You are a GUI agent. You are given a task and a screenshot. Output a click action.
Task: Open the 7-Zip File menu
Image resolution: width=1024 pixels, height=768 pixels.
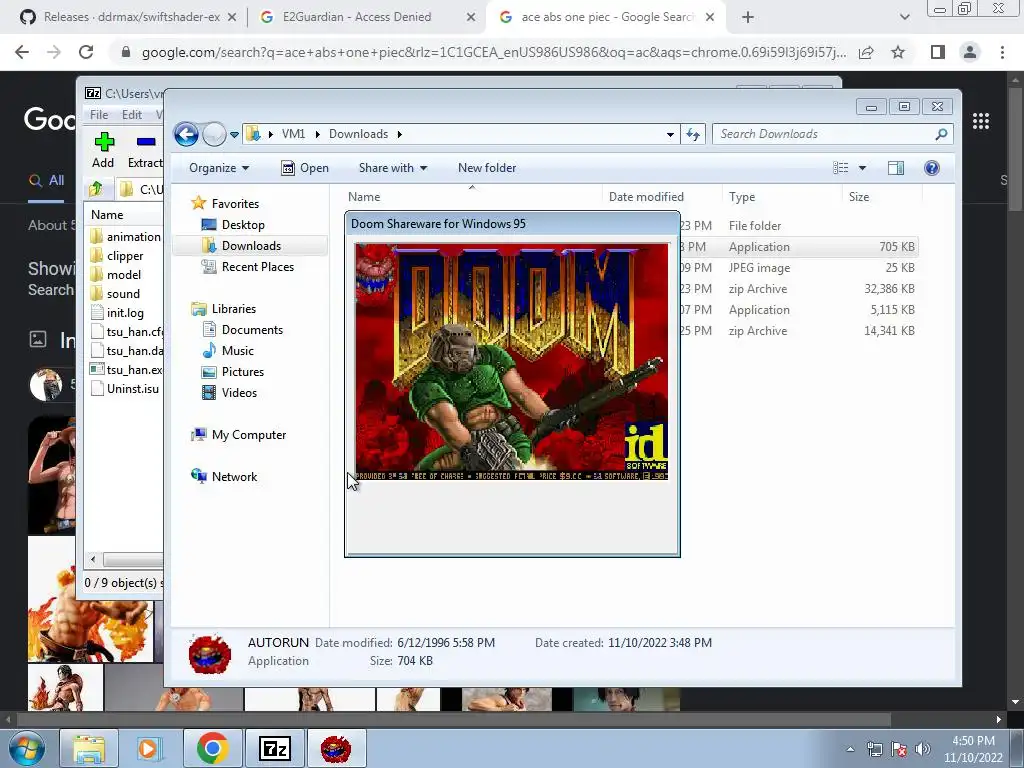coord(99,115)
